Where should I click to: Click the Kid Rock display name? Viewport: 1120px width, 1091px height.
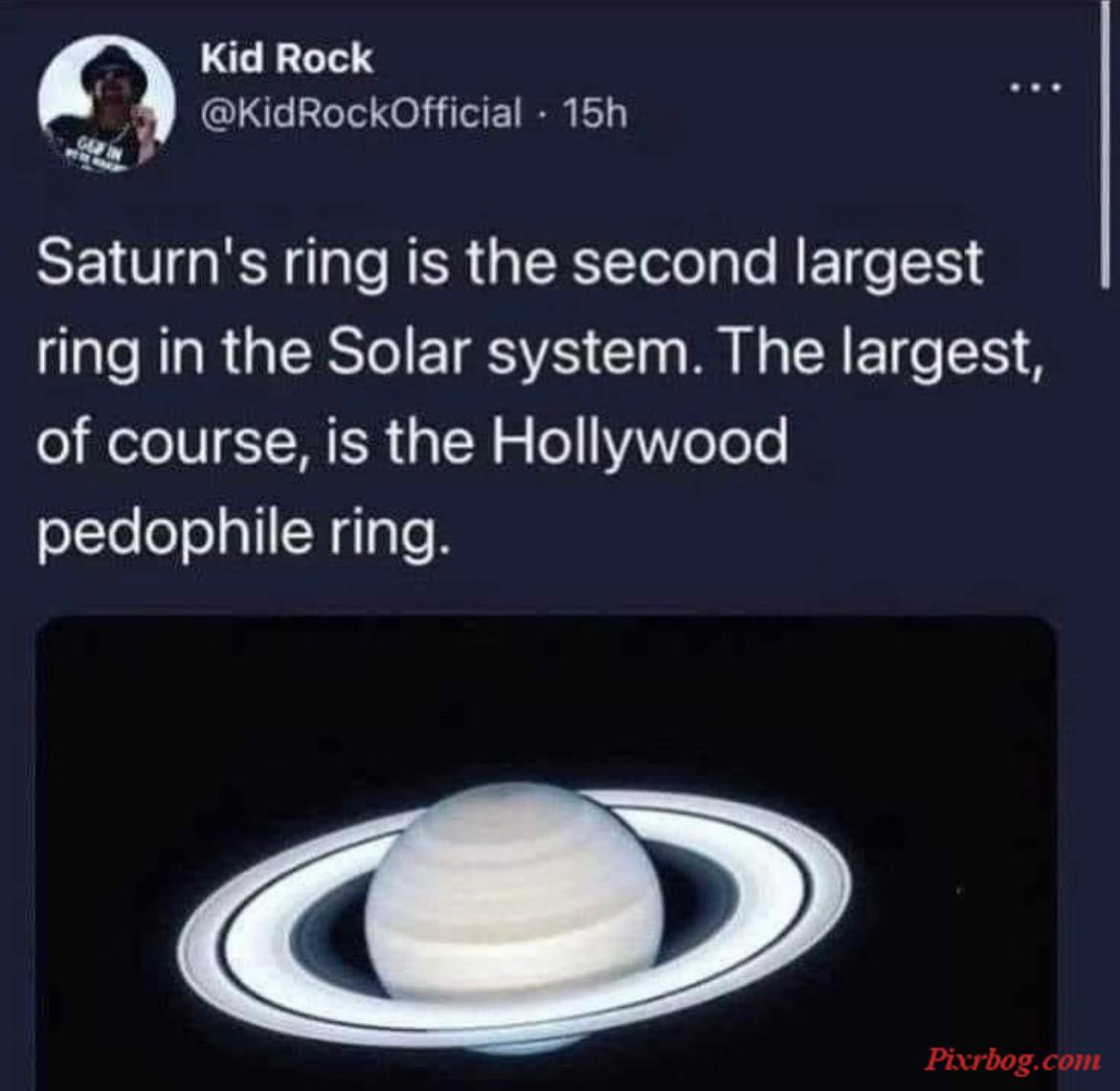[x=286, y=59]
